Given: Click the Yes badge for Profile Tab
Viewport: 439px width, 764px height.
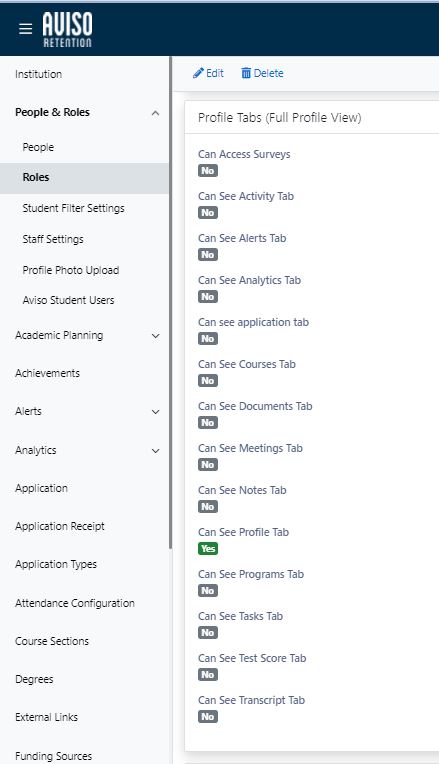Looking at the screenshot, I should pos(208,549).
